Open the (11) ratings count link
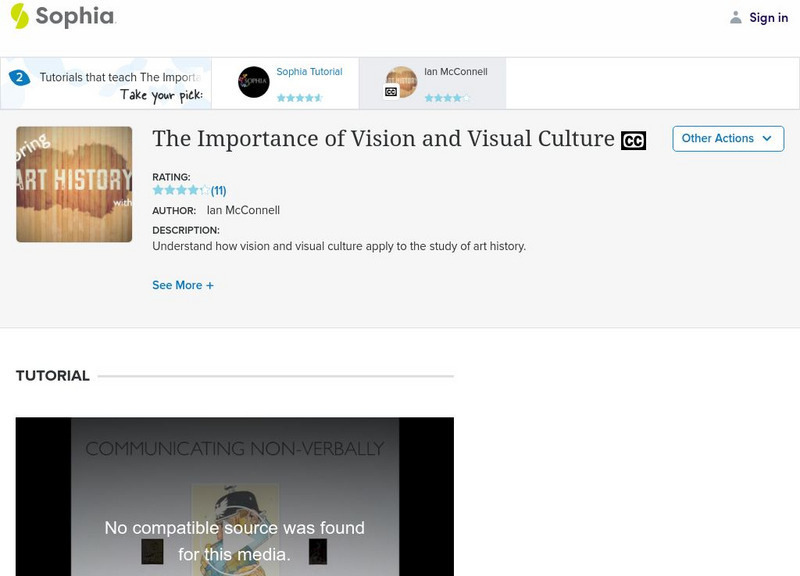Screen dimensions: 800x576 coord(219,190)
